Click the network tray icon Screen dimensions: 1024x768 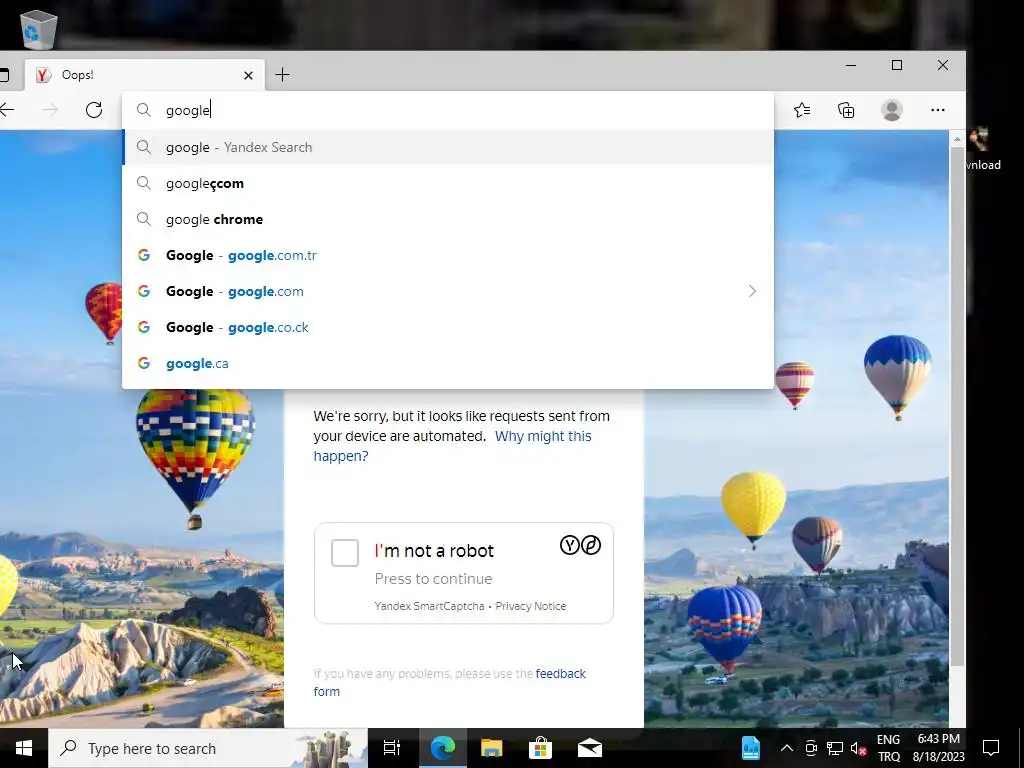coord(835,748)
